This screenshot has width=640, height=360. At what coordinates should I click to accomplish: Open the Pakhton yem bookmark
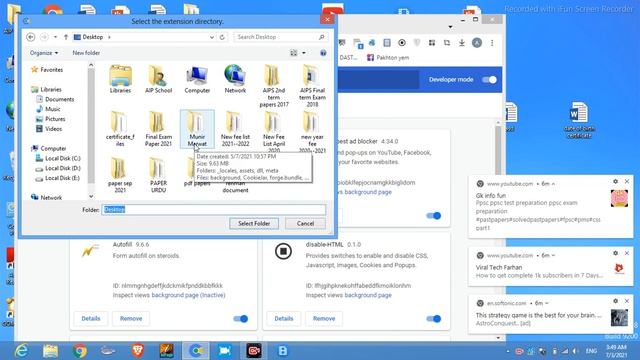coord(388,58)
